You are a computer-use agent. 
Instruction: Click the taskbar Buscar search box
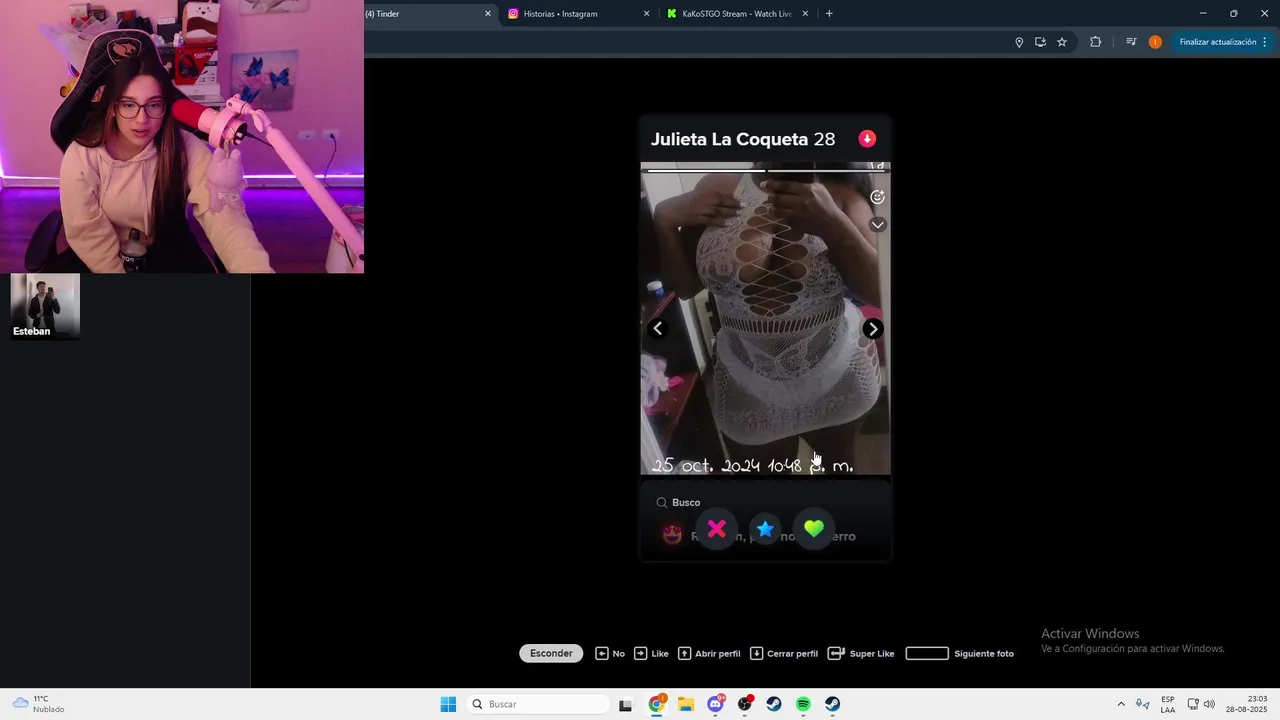point(538,704)
